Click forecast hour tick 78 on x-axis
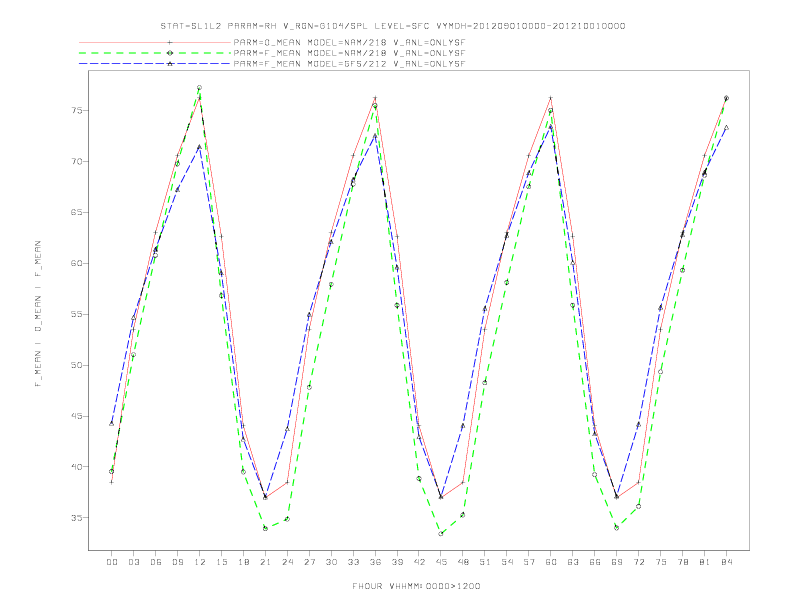 coord(683,562)
